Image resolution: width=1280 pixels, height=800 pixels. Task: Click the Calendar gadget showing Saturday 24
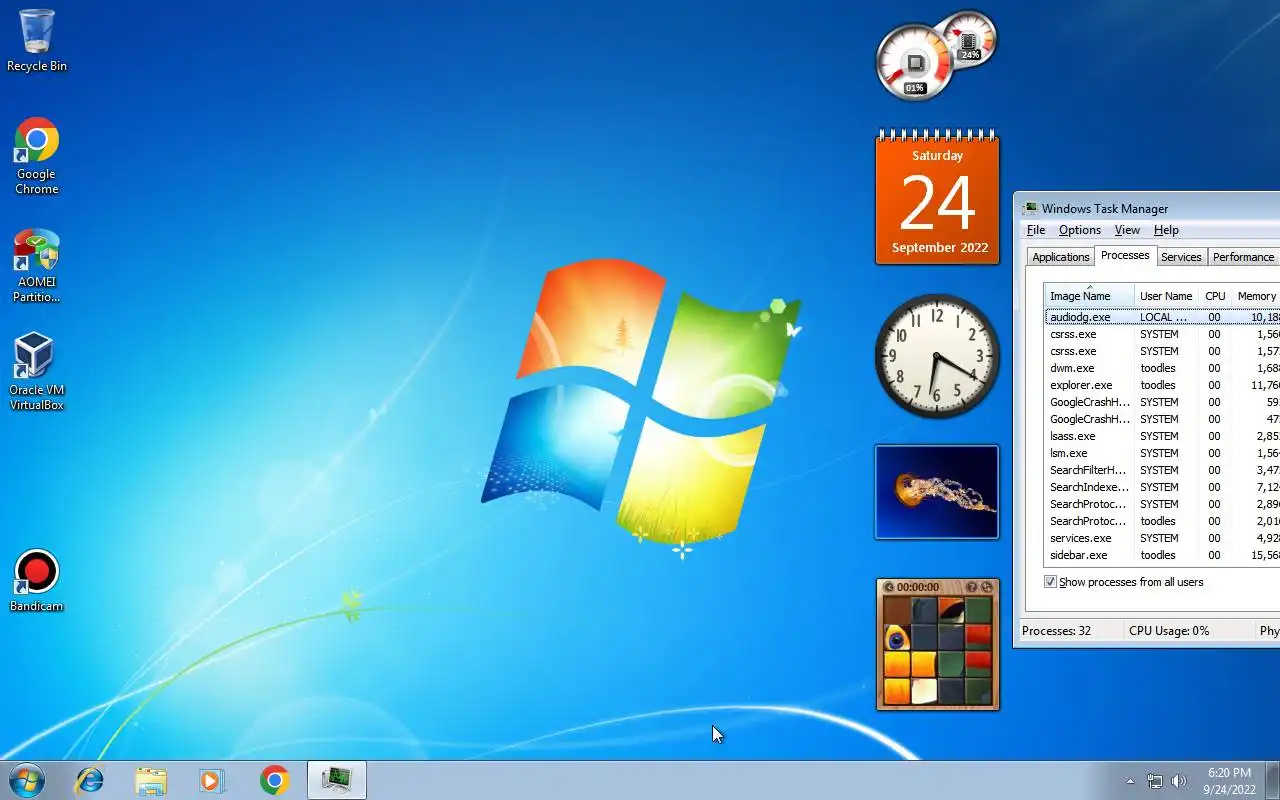click(937, 197)
